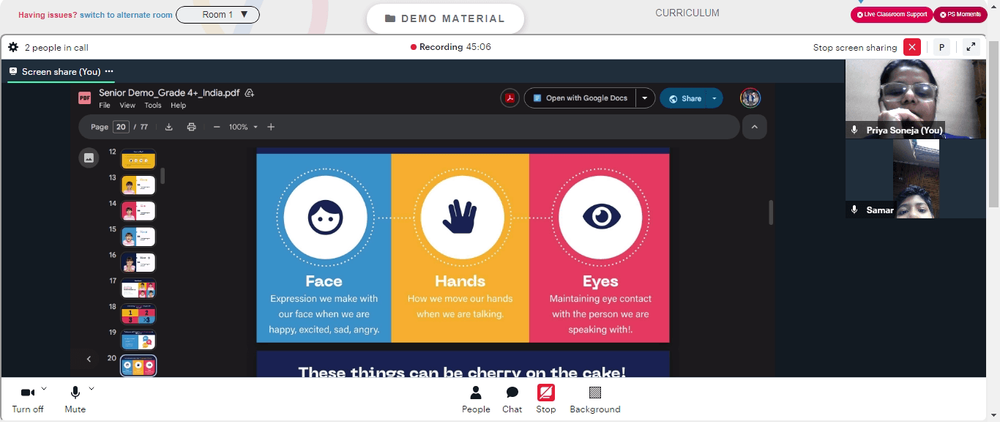This screenshot has width=1000, height=422.
Task: Stop sharing via the Stop button
Action: (546, 400)
